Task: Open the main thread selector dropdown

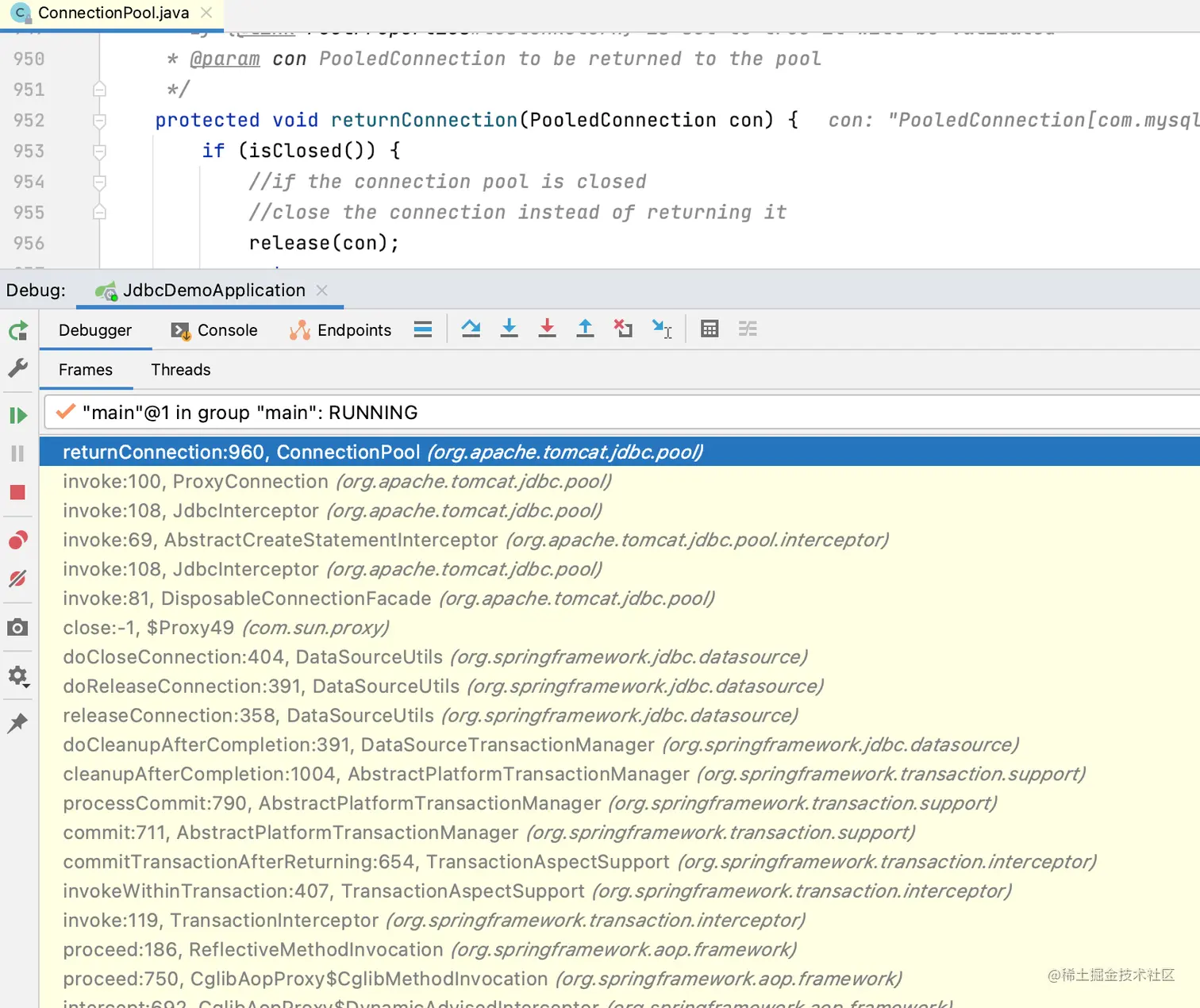Action: click(622, 413)
